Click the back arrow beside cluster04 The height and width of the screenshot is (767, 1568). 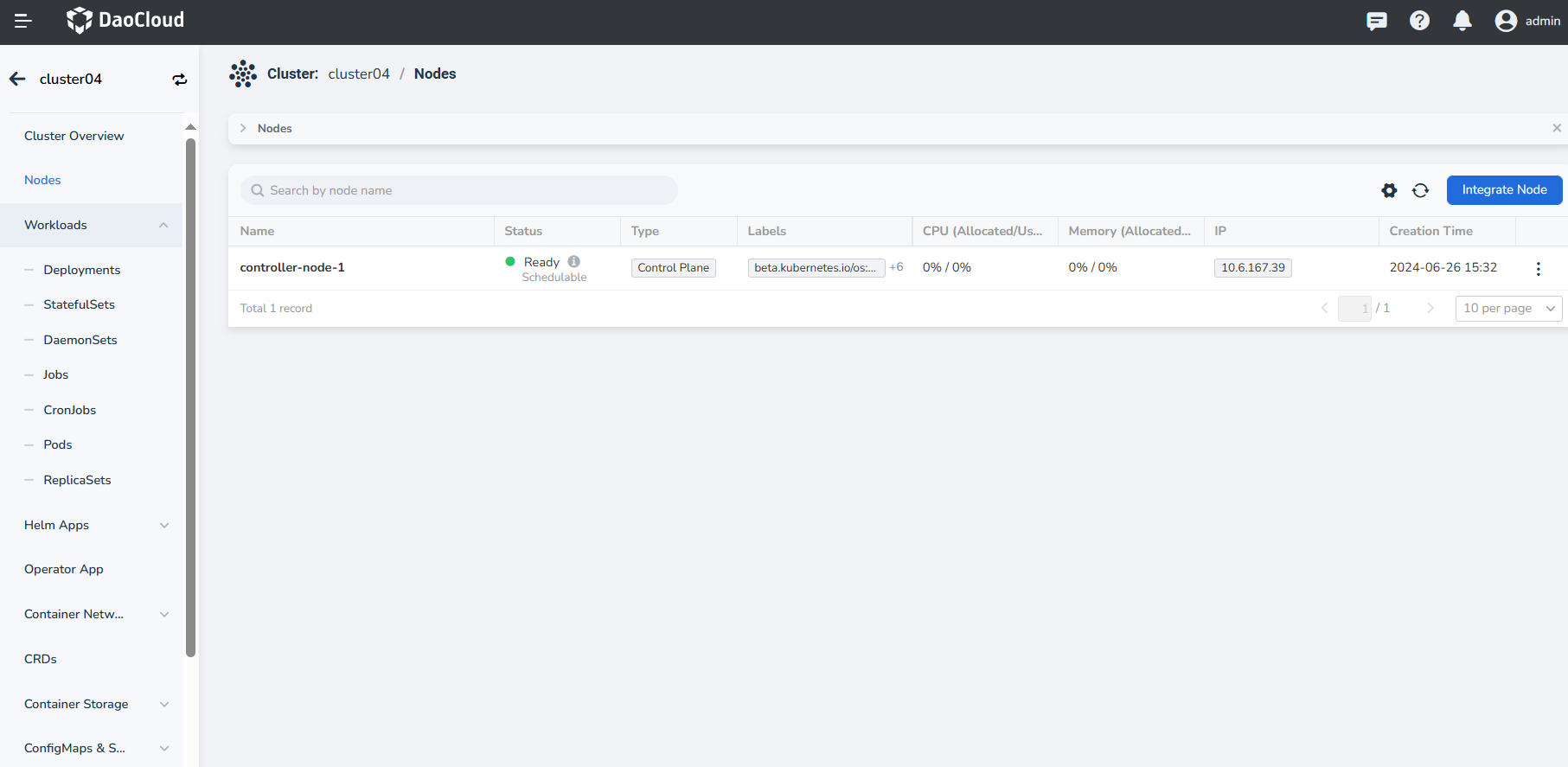coord(17,80)
